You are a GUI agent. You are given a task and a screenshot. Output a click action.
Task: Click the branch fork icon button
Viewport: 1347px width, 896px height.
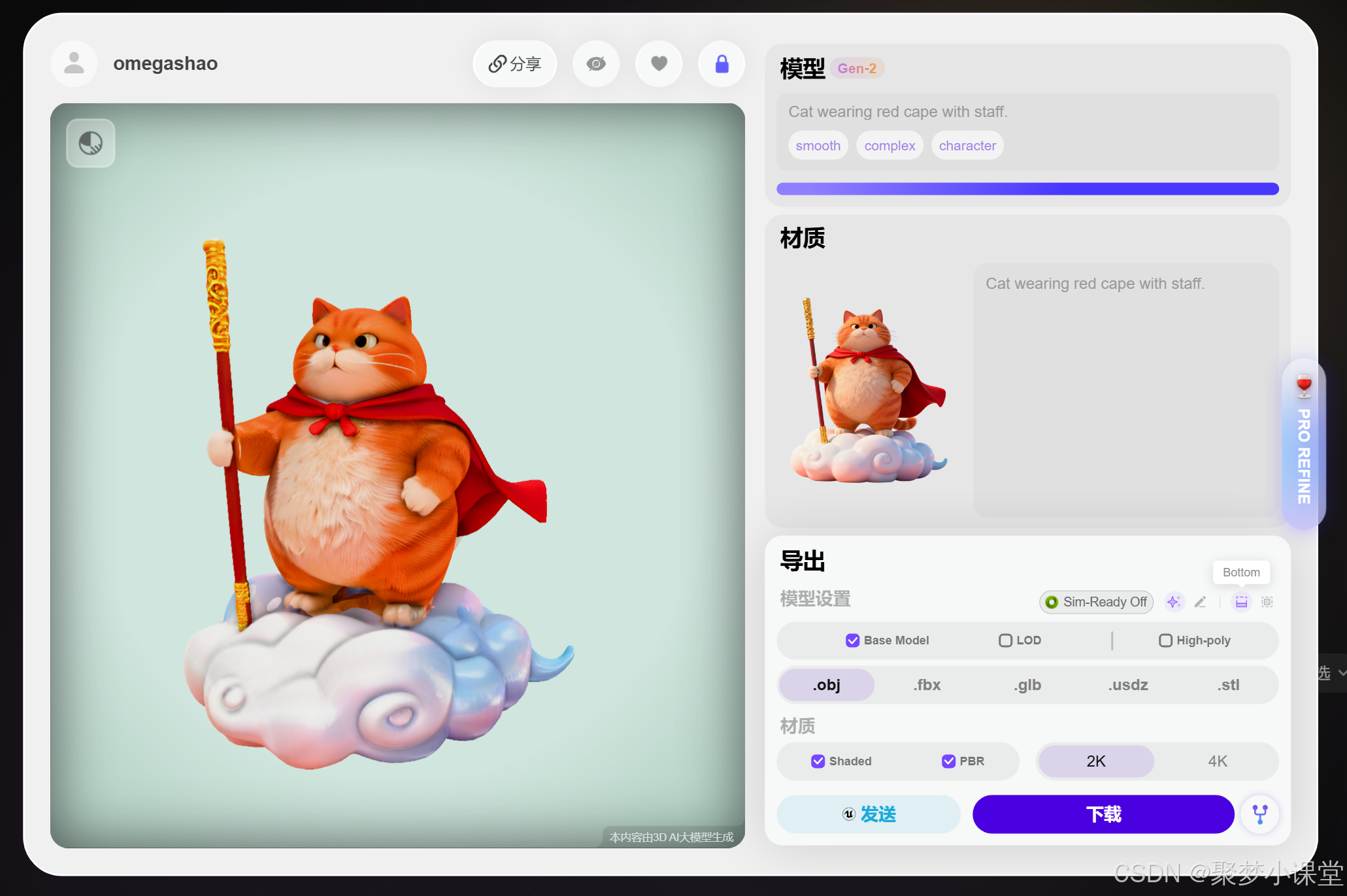1259,814
